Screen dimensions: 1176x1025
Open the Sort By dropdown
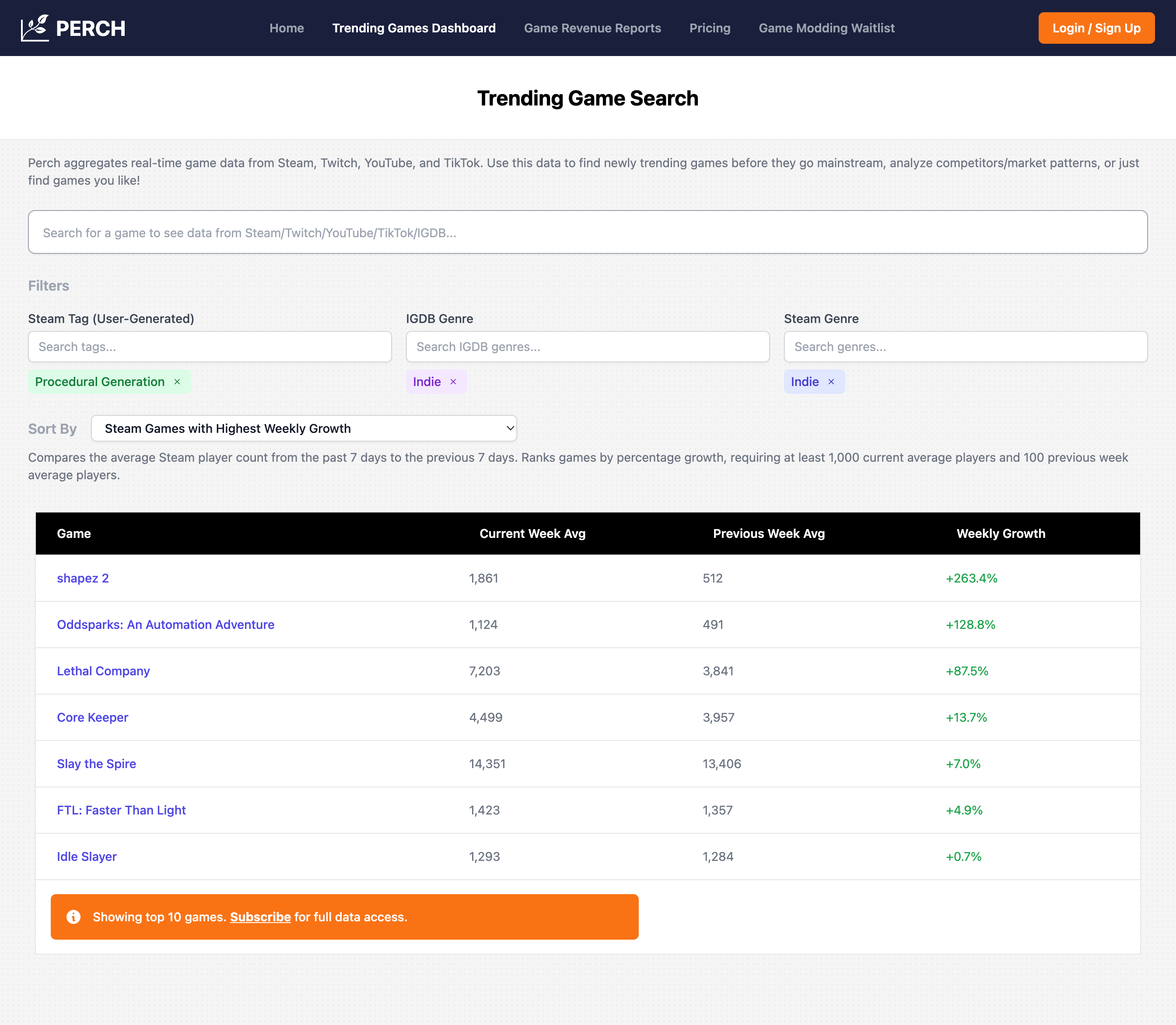304,428
